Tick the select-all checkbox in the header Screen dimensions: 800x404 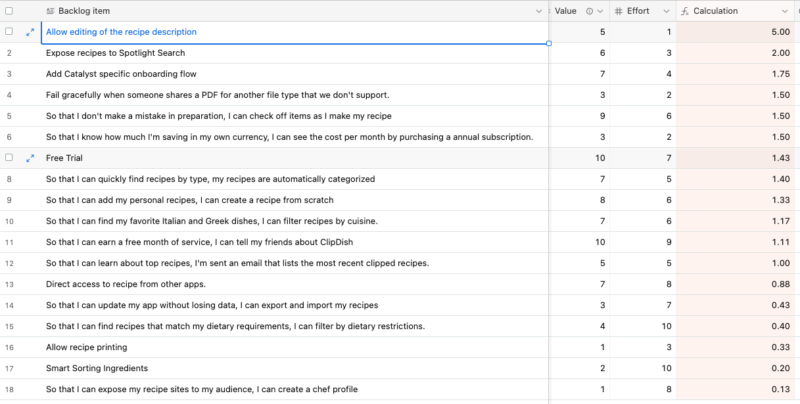coord(9,11)
